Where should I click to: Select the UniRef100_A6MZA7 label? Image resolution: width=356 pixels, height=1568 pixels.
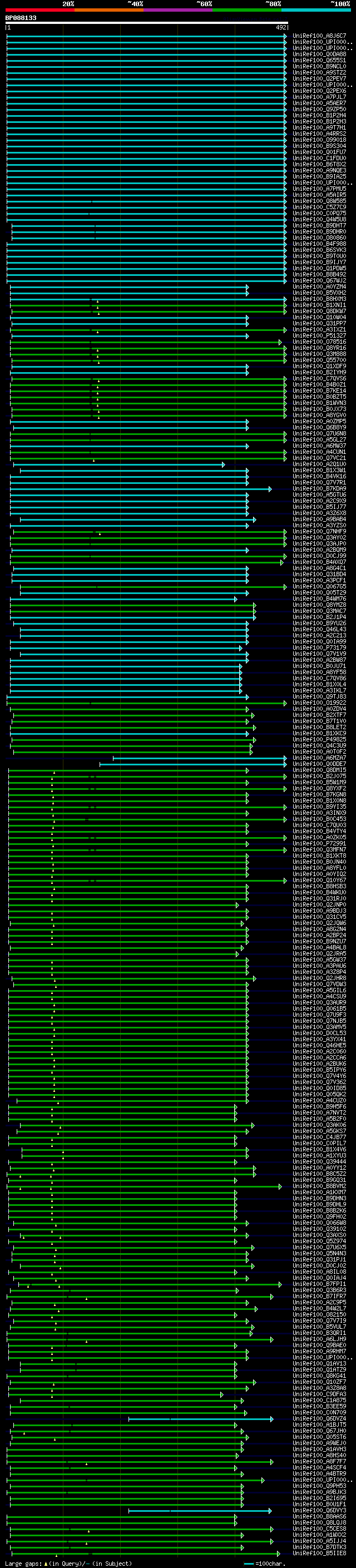click(x=319, y=759)
